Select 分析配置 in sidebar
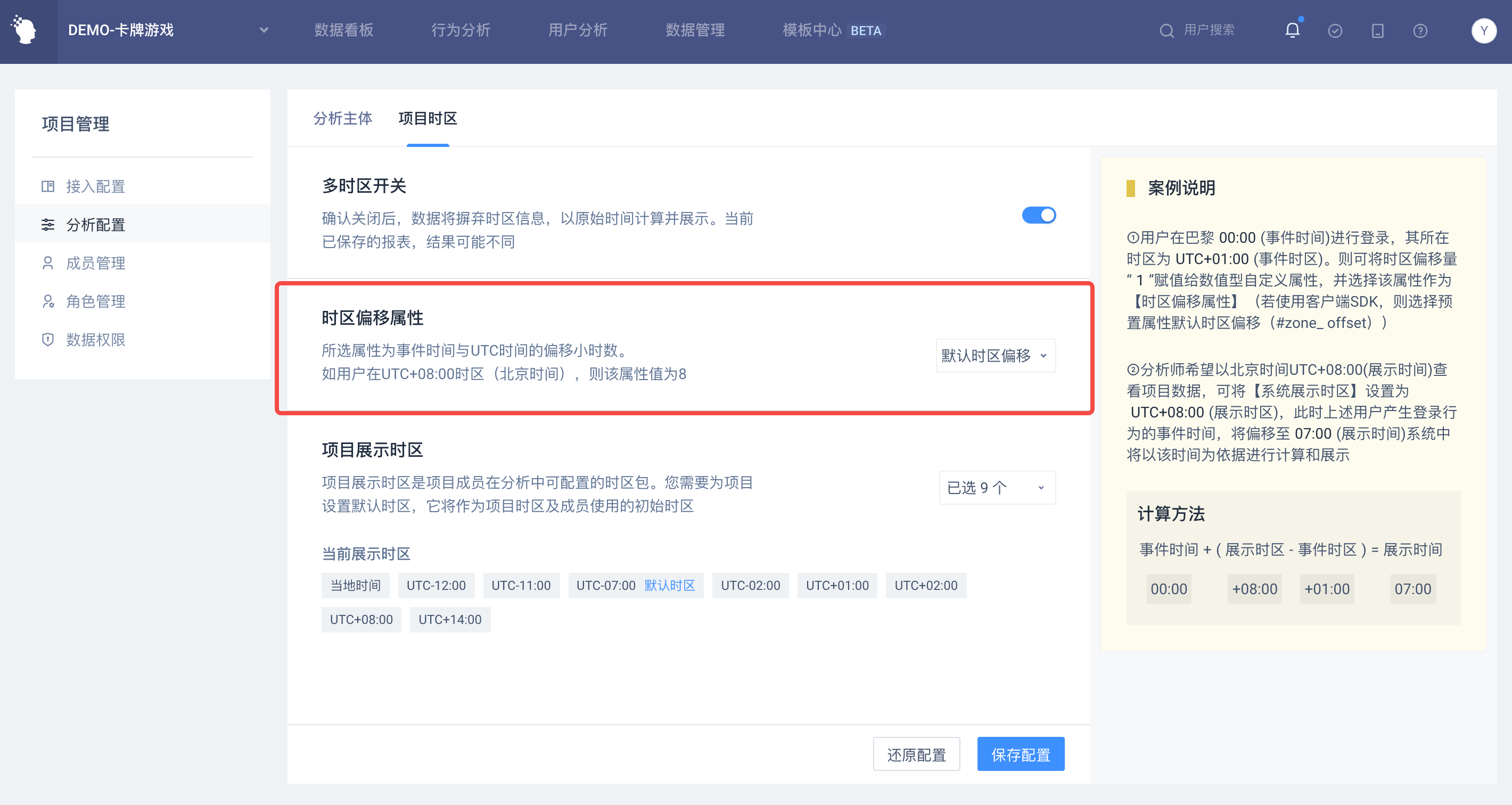This screenshot has width=1512, height=805. pos(142,224)
